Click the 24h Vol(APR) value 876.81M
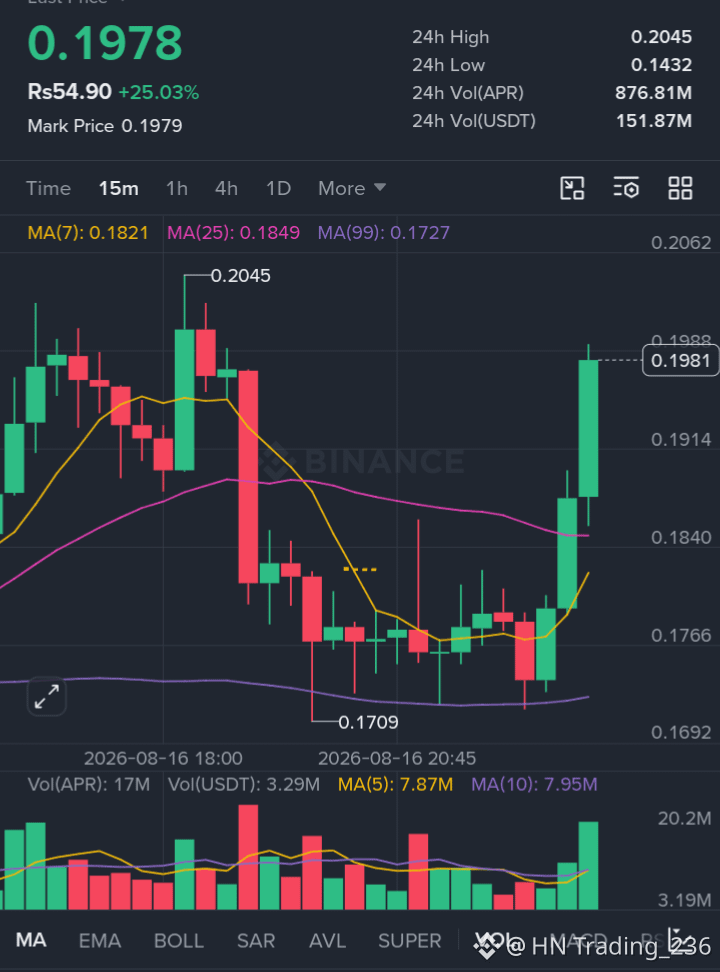720x972 pixels. 653,93
